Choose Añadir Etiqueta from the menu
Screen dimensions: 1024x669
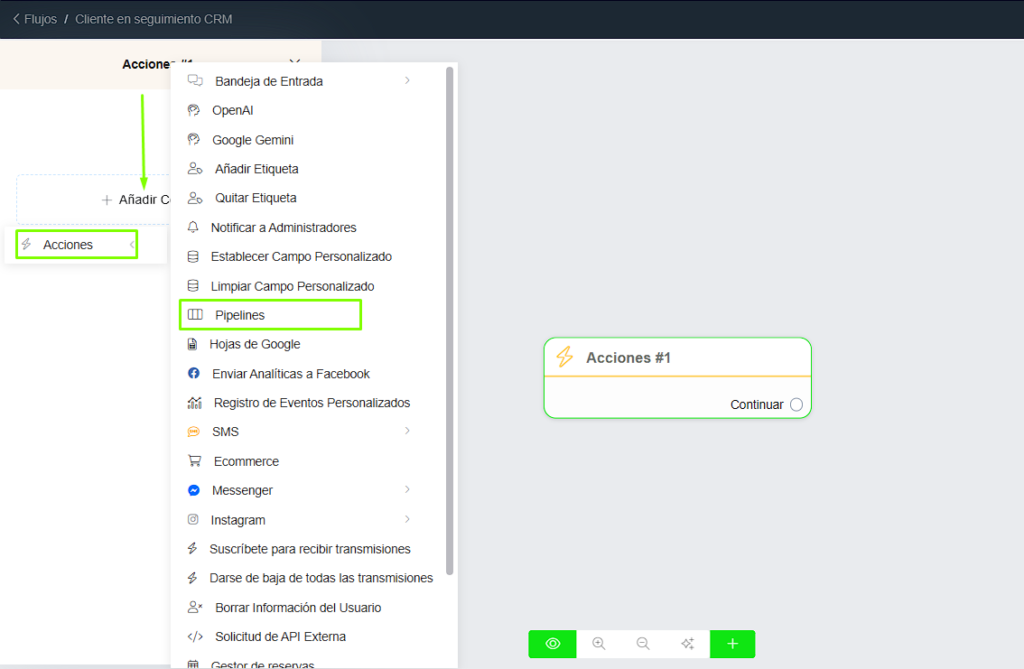pyautogui.click(x=256, y=169)
